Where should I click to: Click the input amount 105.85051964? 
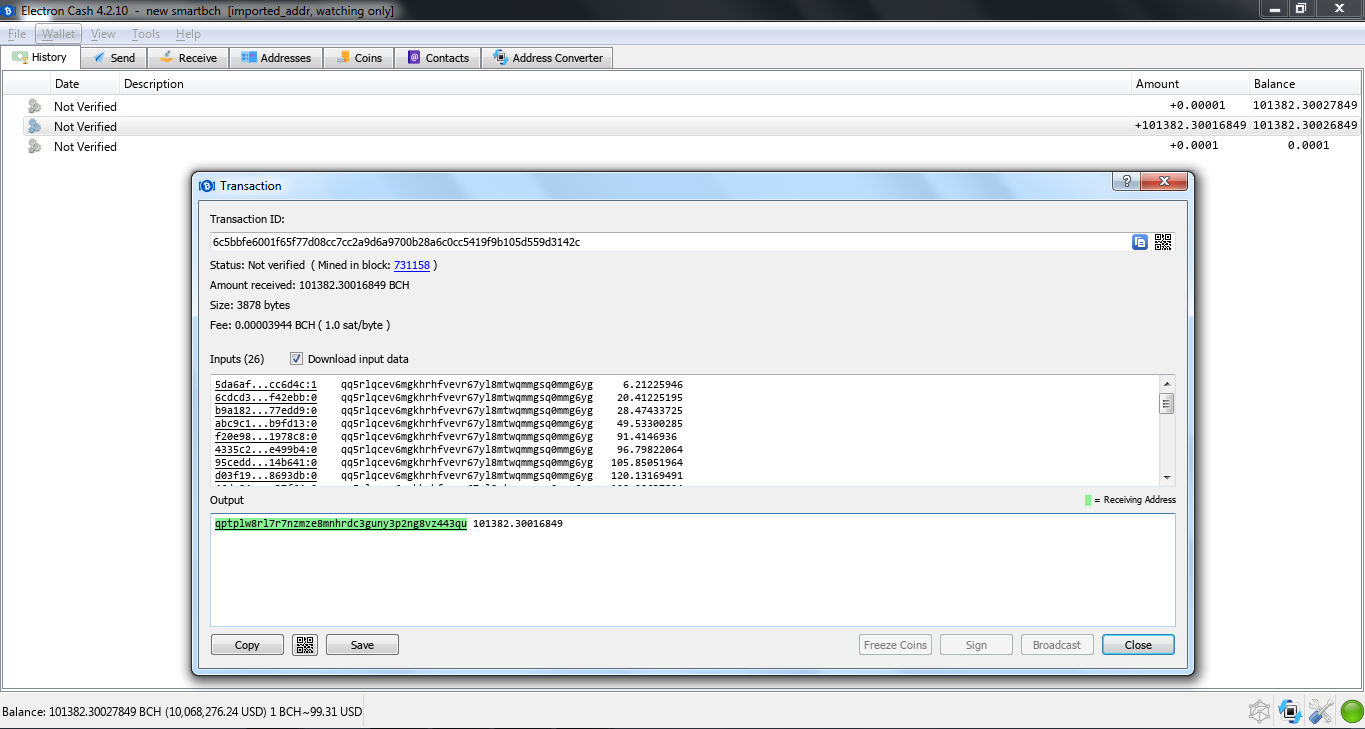647,462
